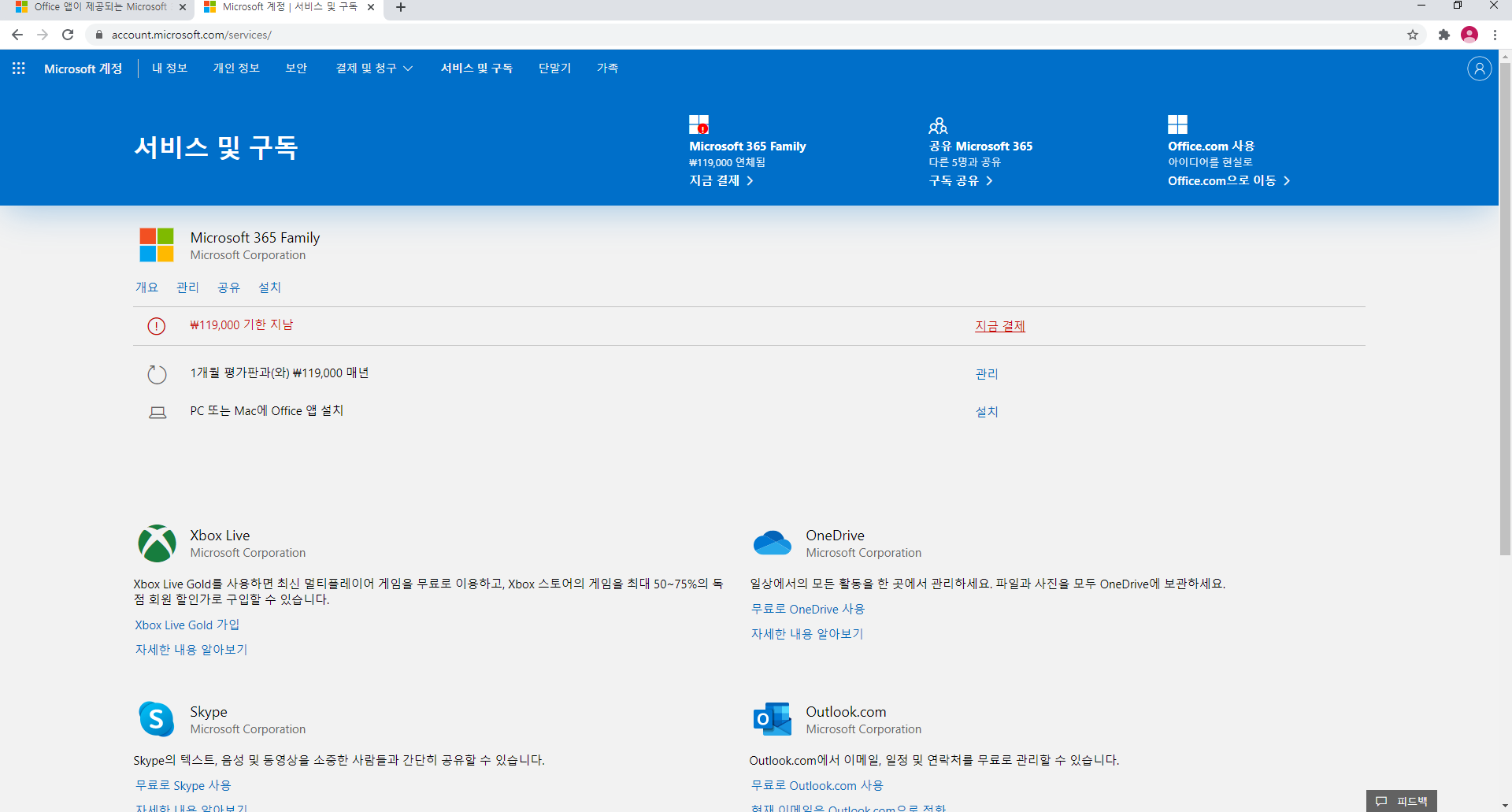Click the 무료로 OneDrive 사용 link

tap(808, 609)
